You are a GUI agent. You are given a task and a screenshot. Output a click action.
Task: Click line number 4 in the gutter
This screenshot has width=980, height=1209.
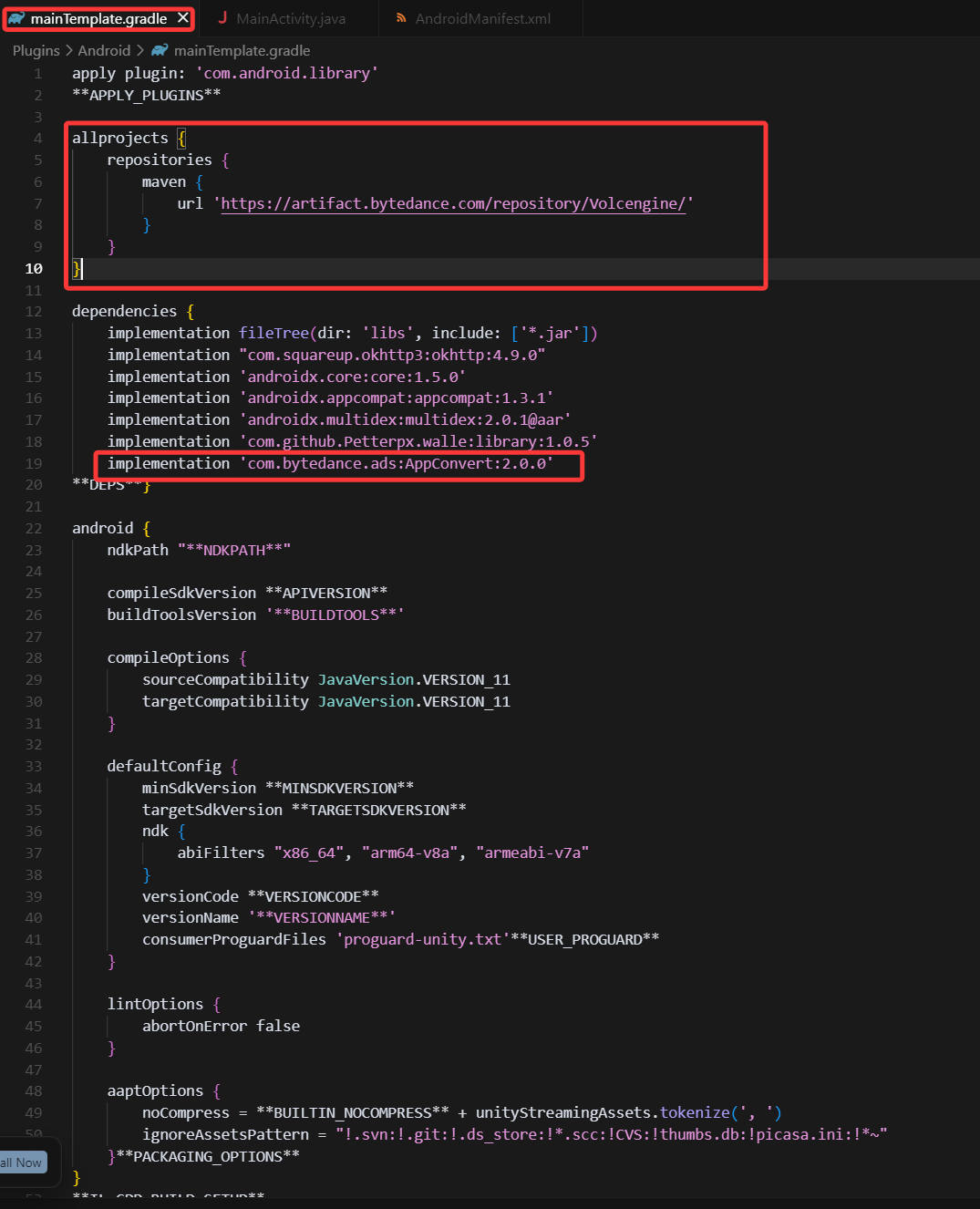click(x=37, y=139)
